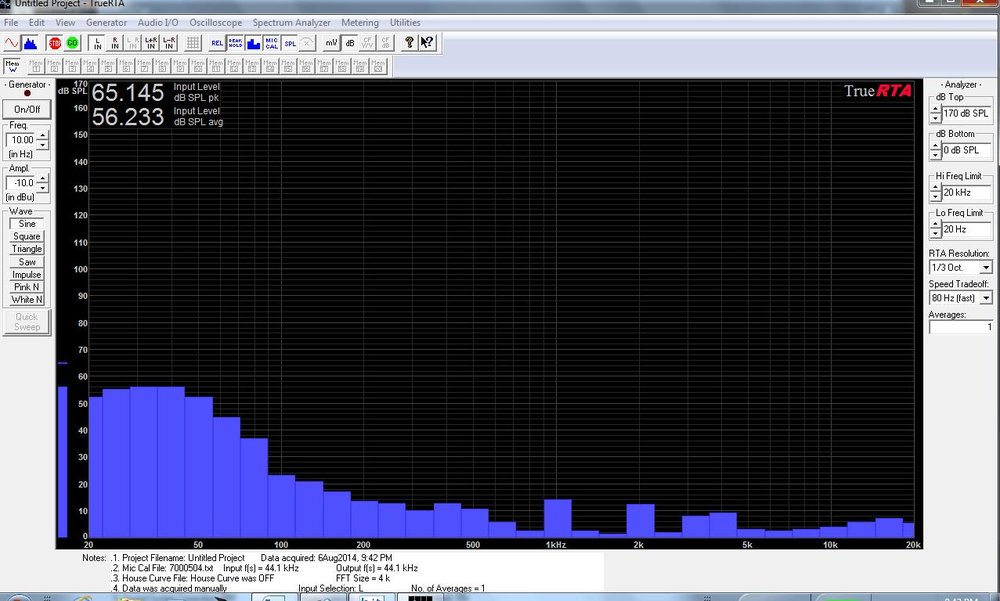This screenshot has width=1000, height=601.
Task: Toggle the grid display icon
Action: click(193, 43)
